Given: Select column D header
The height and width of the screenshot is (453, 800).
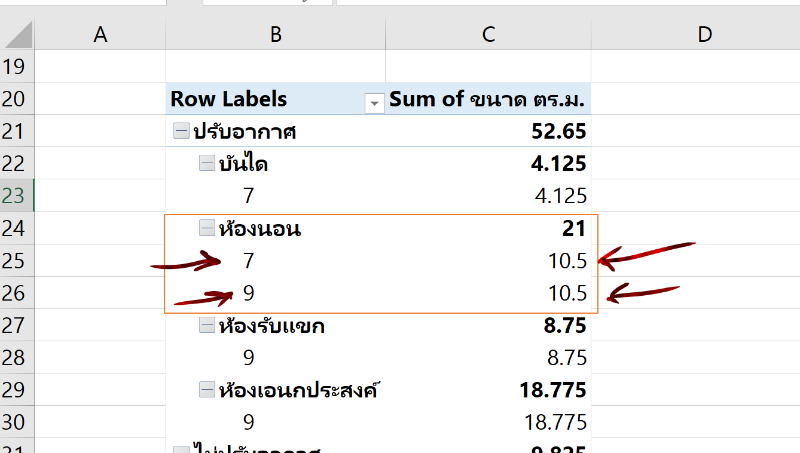Looking at the screenshot, I should point(704,35).
